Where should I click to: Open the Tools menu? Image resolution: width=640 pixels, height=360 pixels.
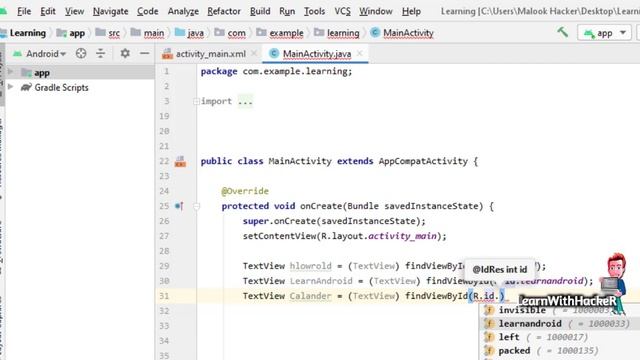click(314, 11)
